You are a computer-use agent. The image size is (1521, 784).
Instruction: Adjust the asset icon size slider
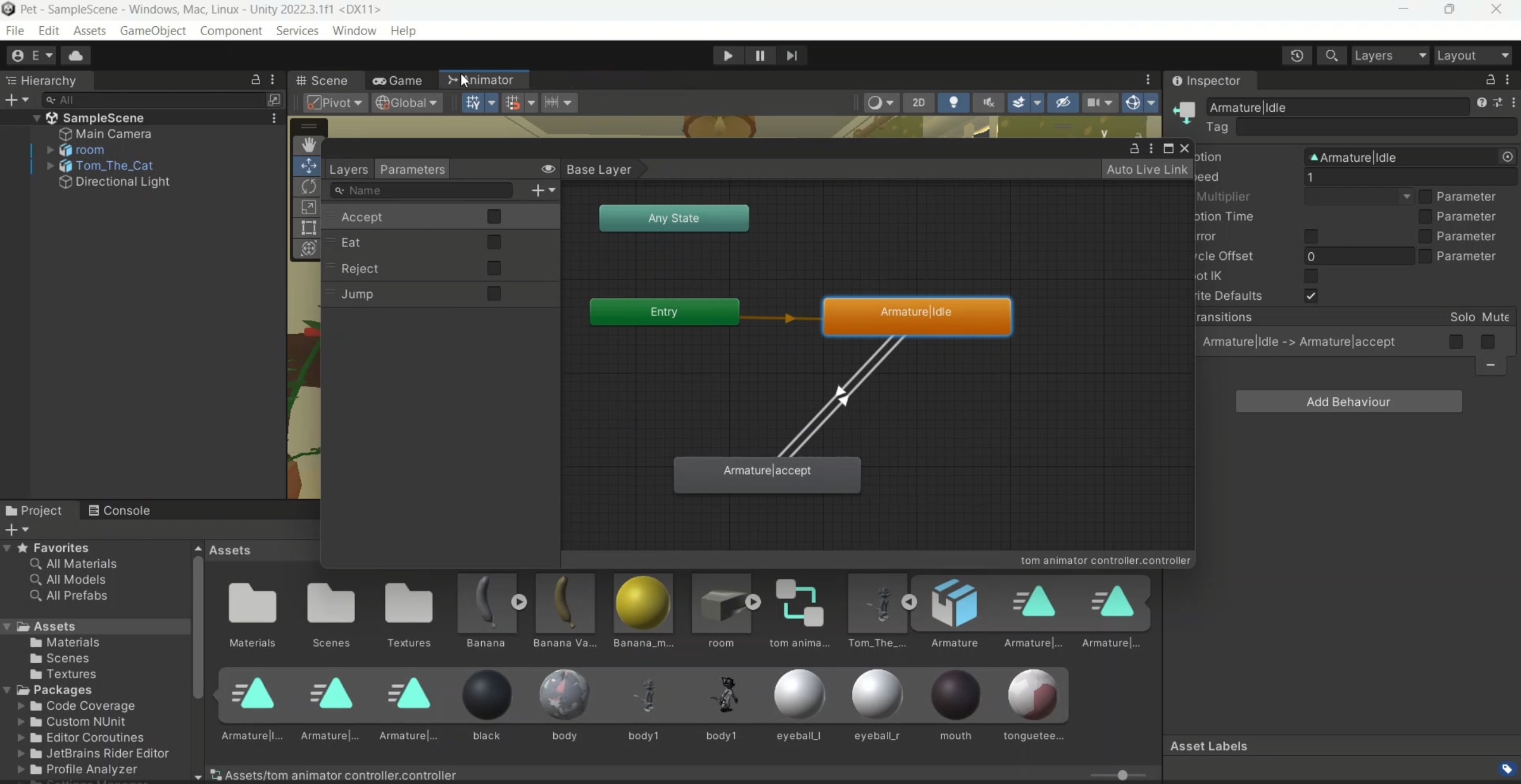(1122, 775)
